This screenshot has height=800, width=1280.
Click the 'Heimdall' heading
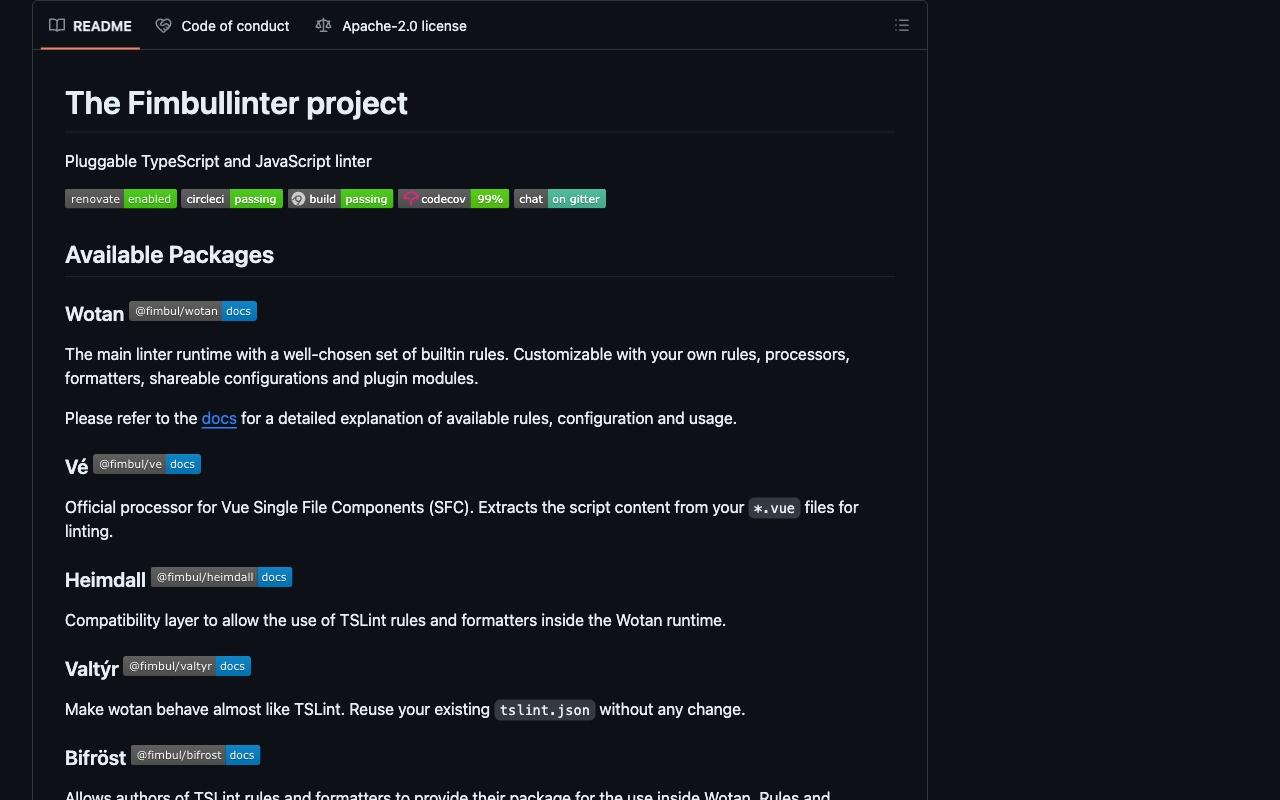105,580
